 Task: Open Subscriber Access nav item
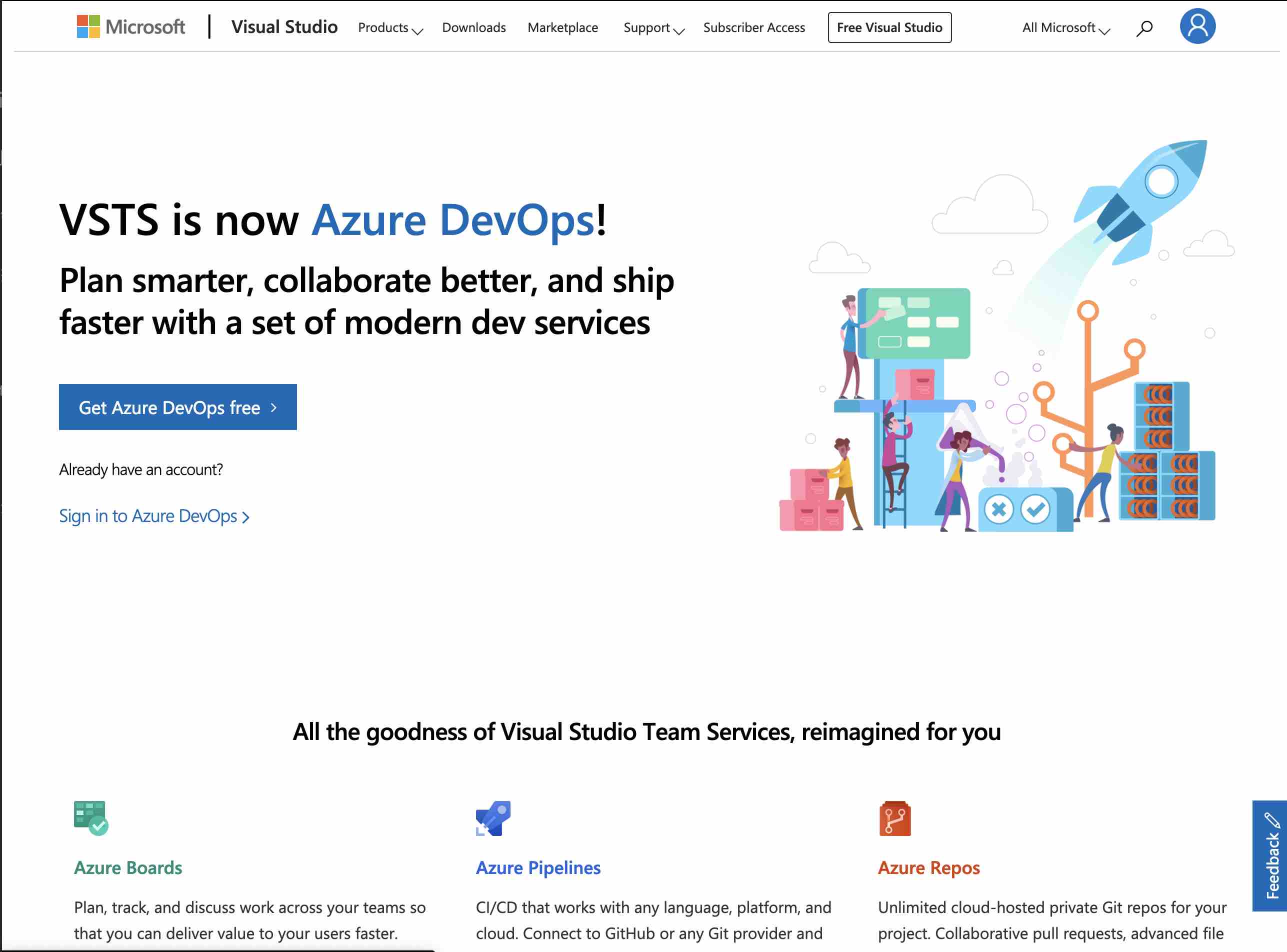pos(753,27)
